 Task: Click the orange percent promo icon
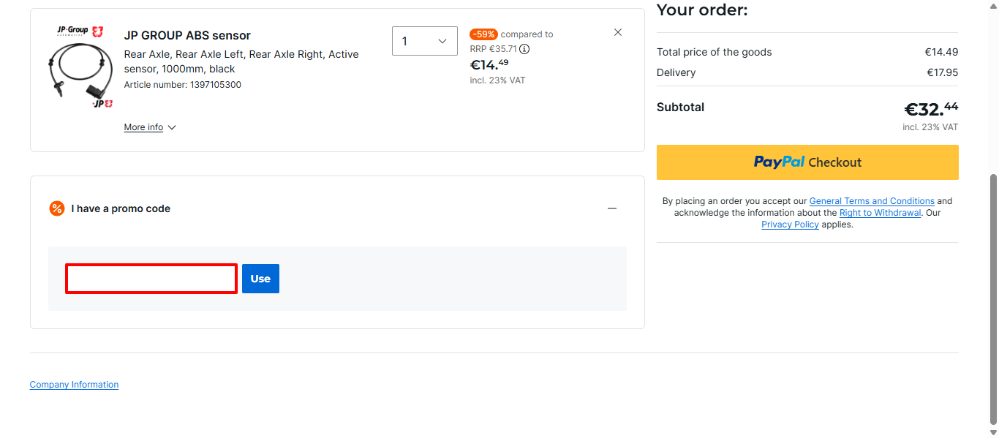(57, 208)
